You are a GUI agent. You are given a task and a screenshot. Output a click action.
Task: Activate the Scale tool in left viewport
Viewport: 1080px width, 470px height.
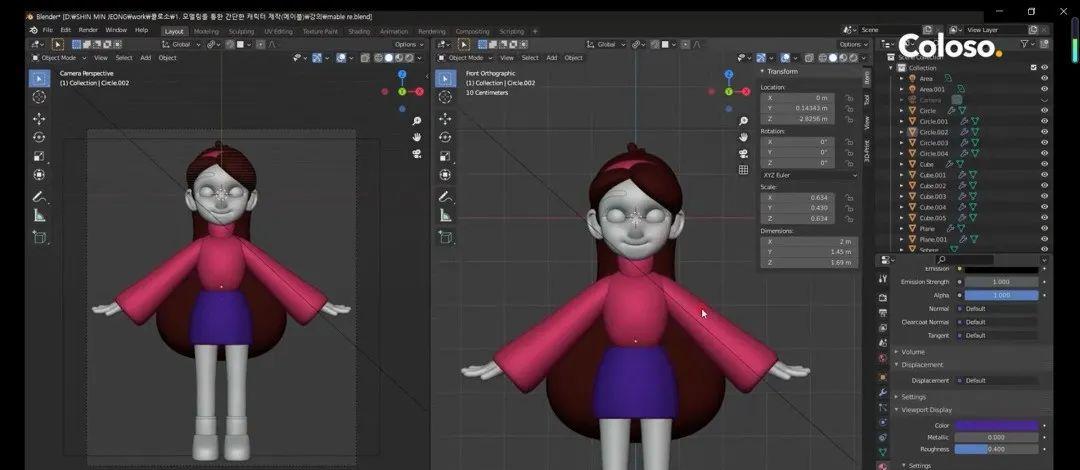point(39,156)
